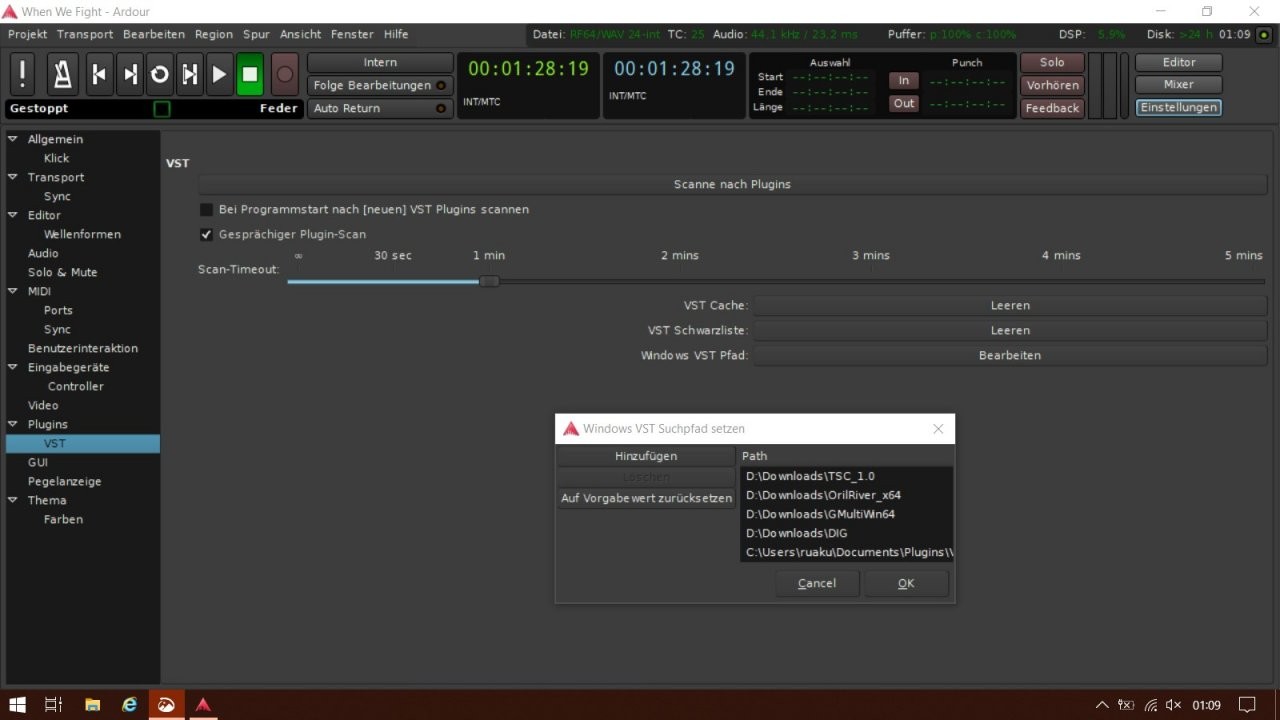Click the green primary clock display
This screenshot has height=720, width=1280.
(529, 69)
